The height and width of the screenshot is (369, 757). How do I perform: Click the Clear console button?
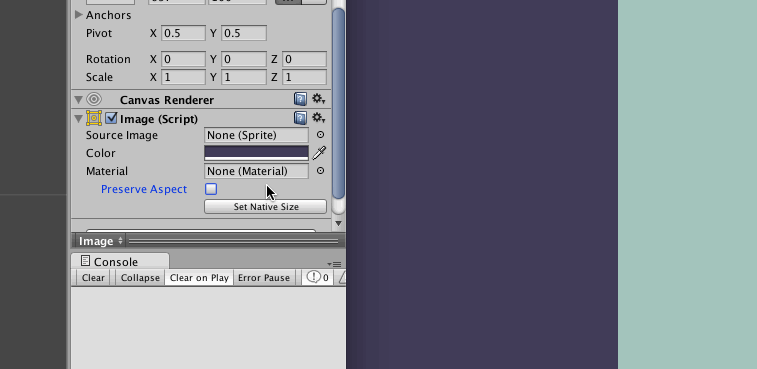tap(93, 278)
